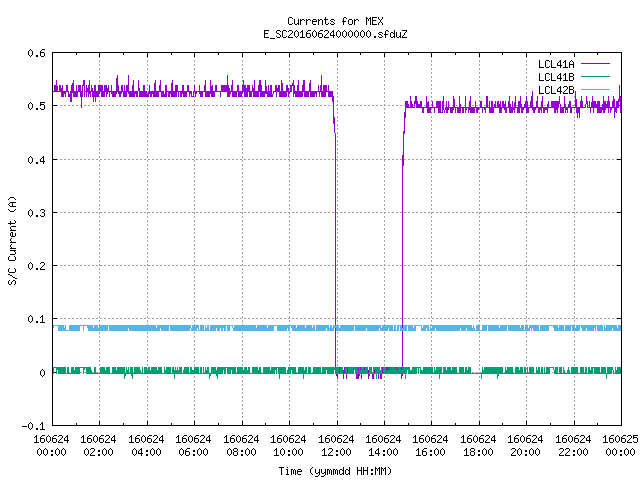Click the chart title 'Currents for MEX'
Screen dimensions: 640x480
pyautogui.click(x=335, y=21)
